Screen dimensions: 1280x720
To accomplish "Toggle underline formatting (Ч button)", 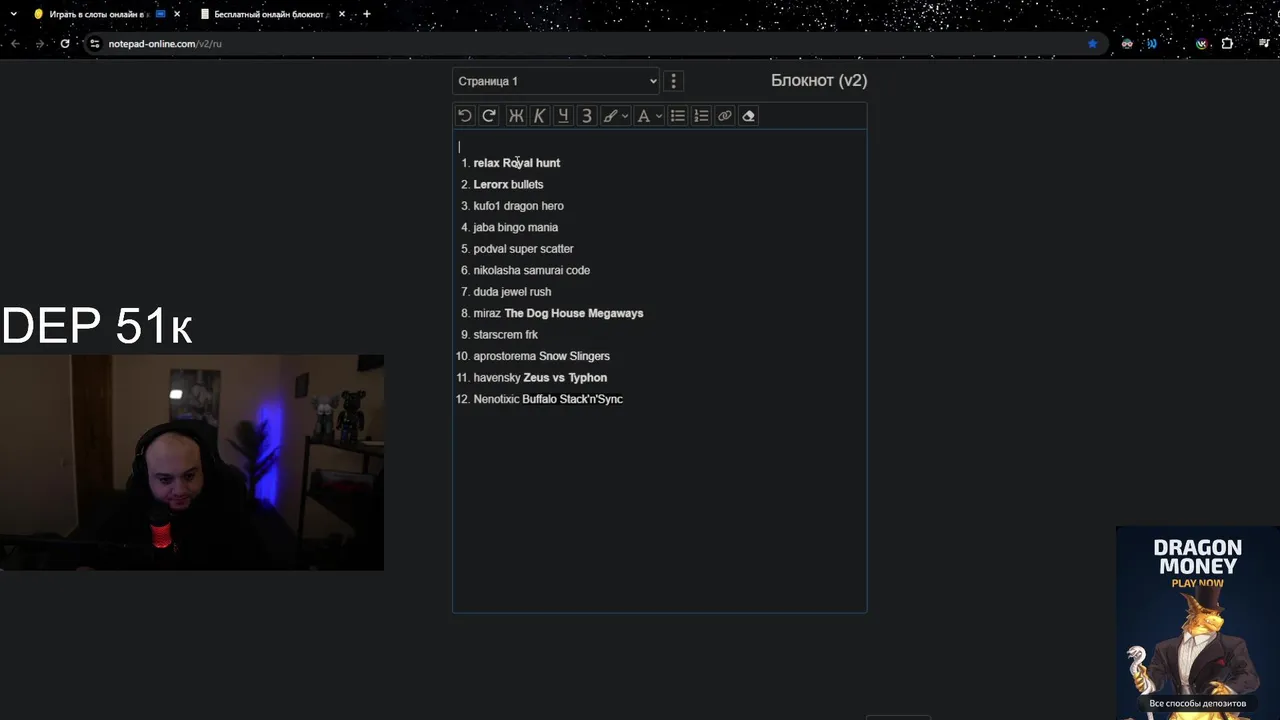I will [x=563, y=116].
